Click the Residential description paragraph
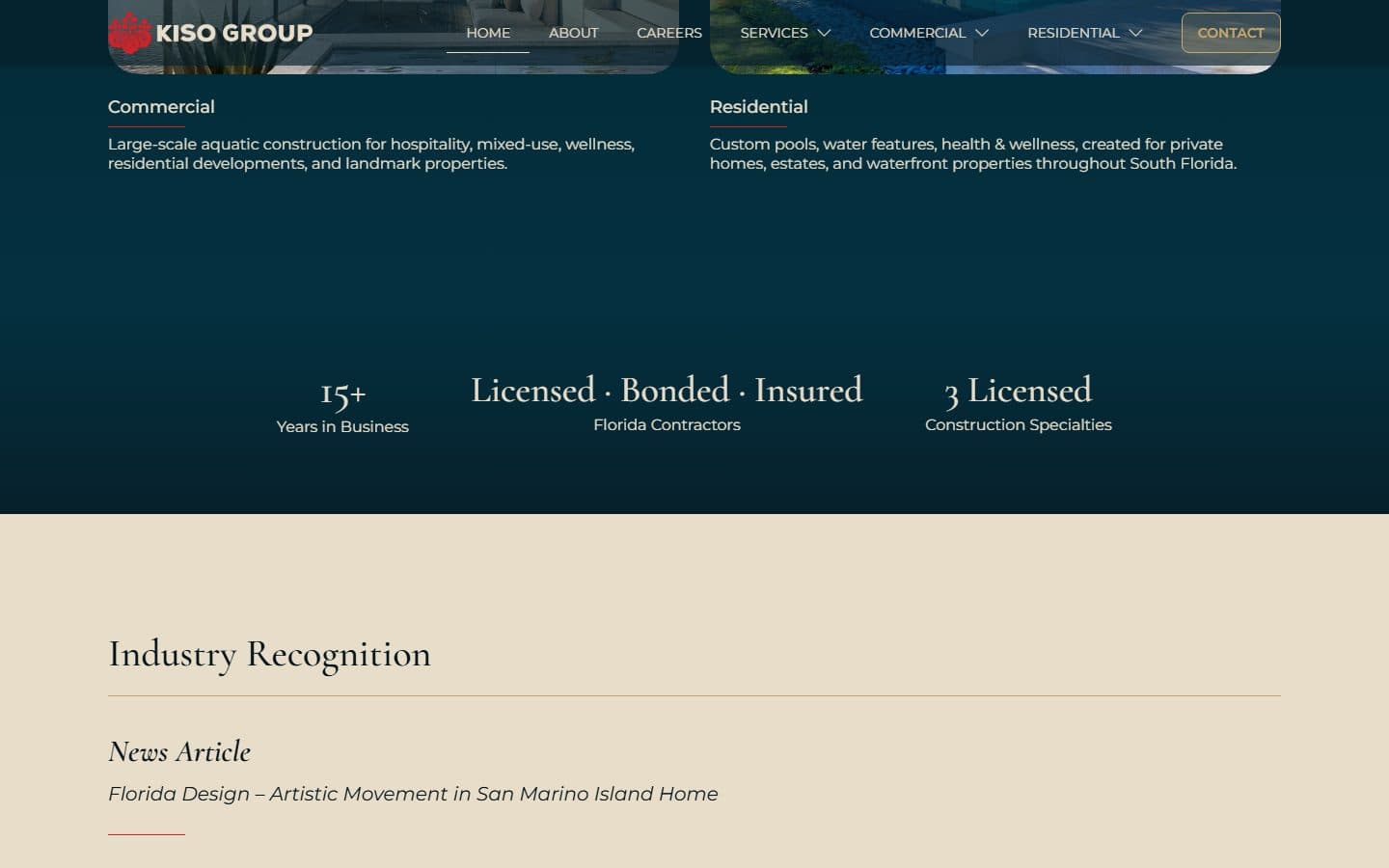 pos(973,153)
